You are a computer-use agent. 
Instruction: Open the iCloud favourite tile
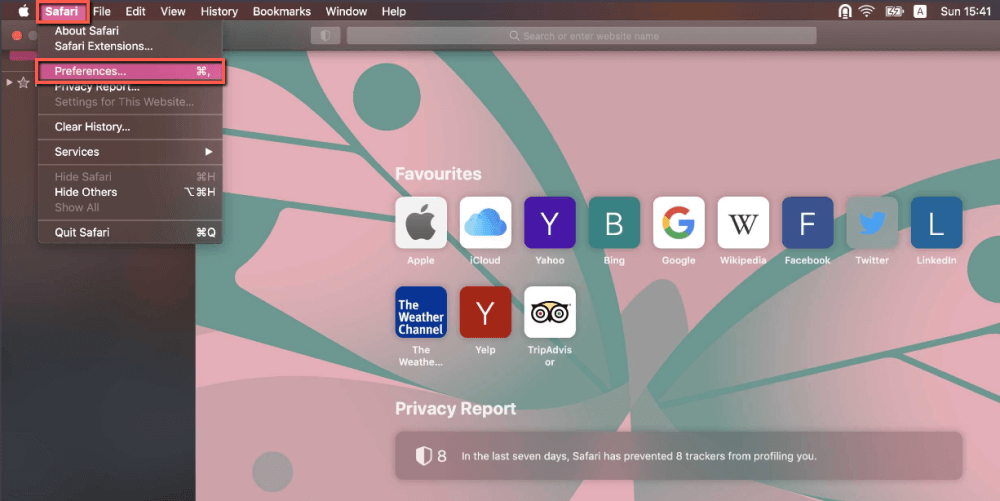485,222
